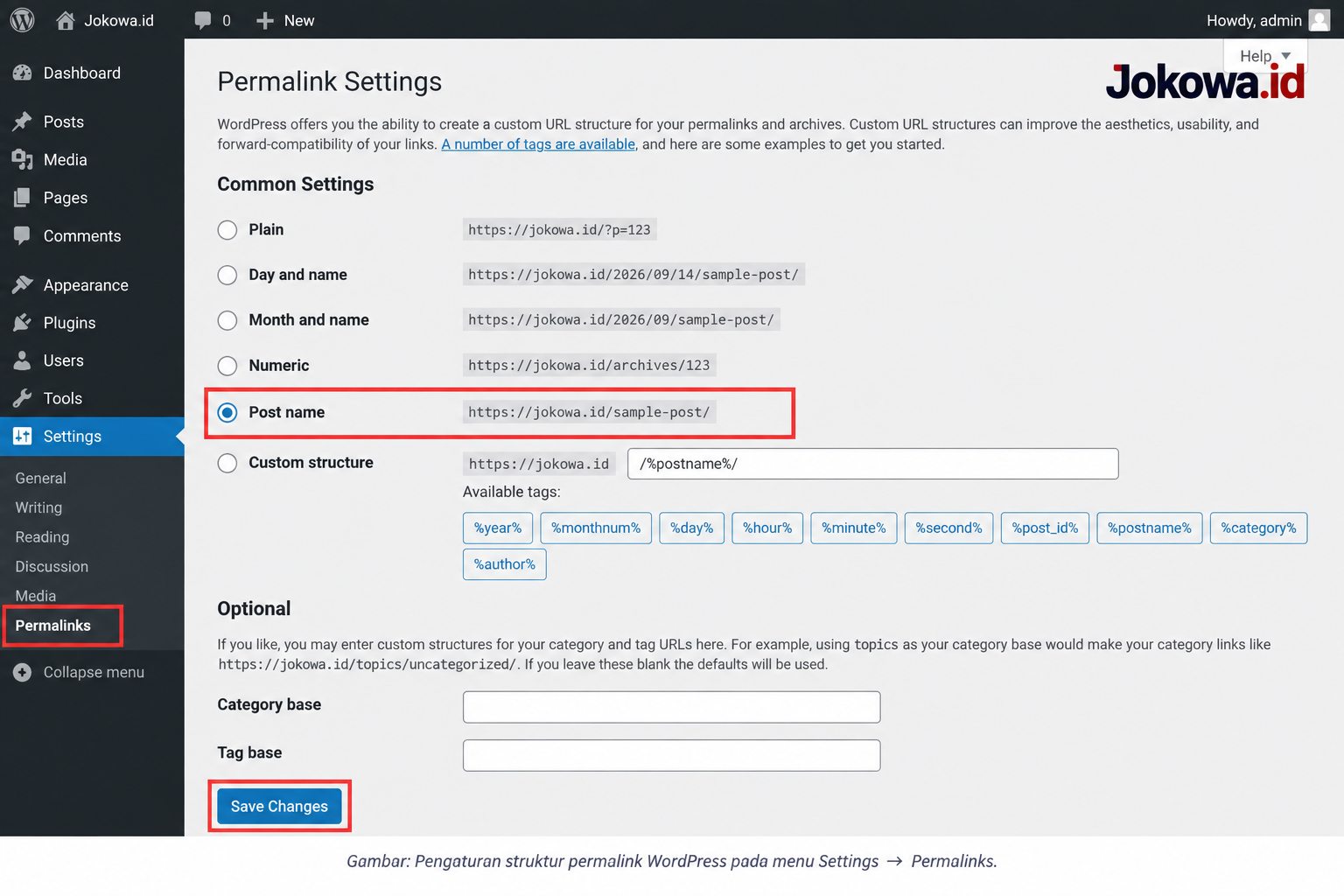This screenshot has height=896, width=1344.
Task: Click the Collapse menu arrow icon
Action: [x=23, y=672]
